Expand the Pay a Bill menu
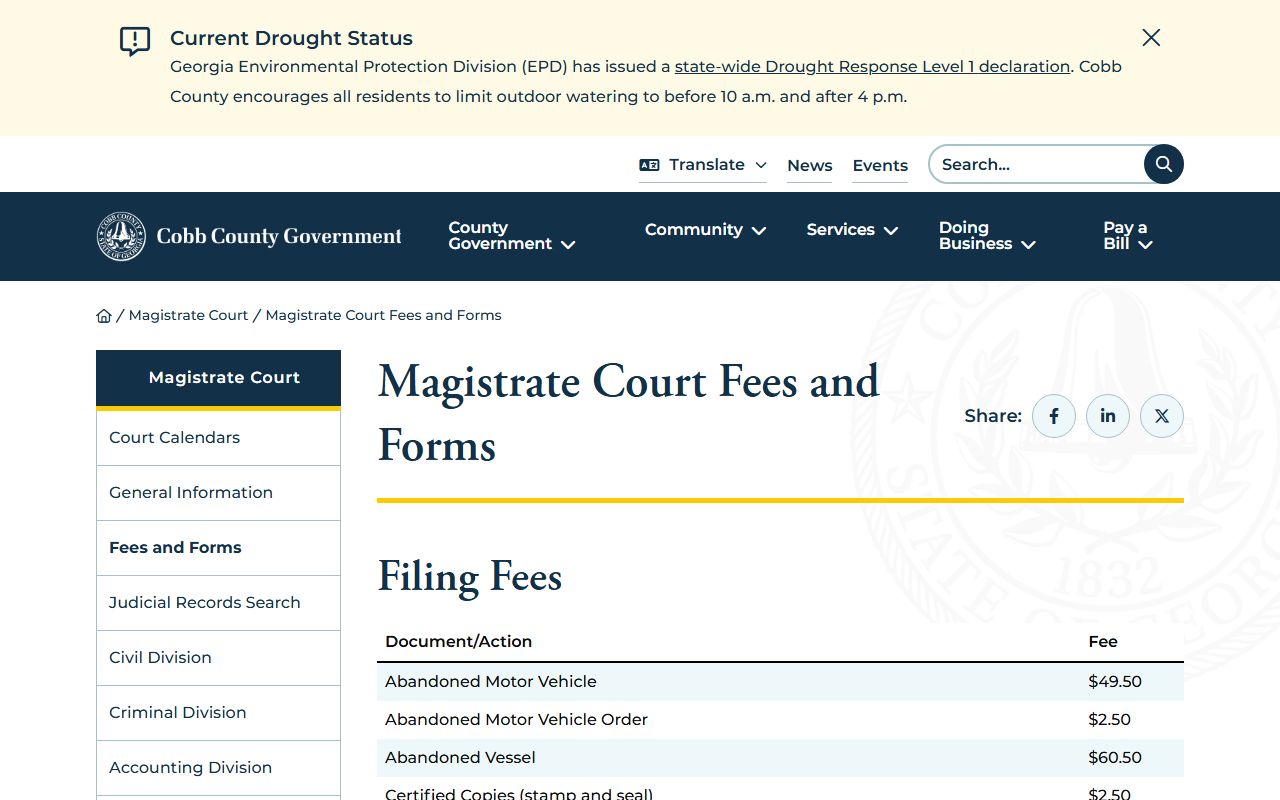Image resolution: width=1280 pixels, height=800 pixels. (1128, 236)
